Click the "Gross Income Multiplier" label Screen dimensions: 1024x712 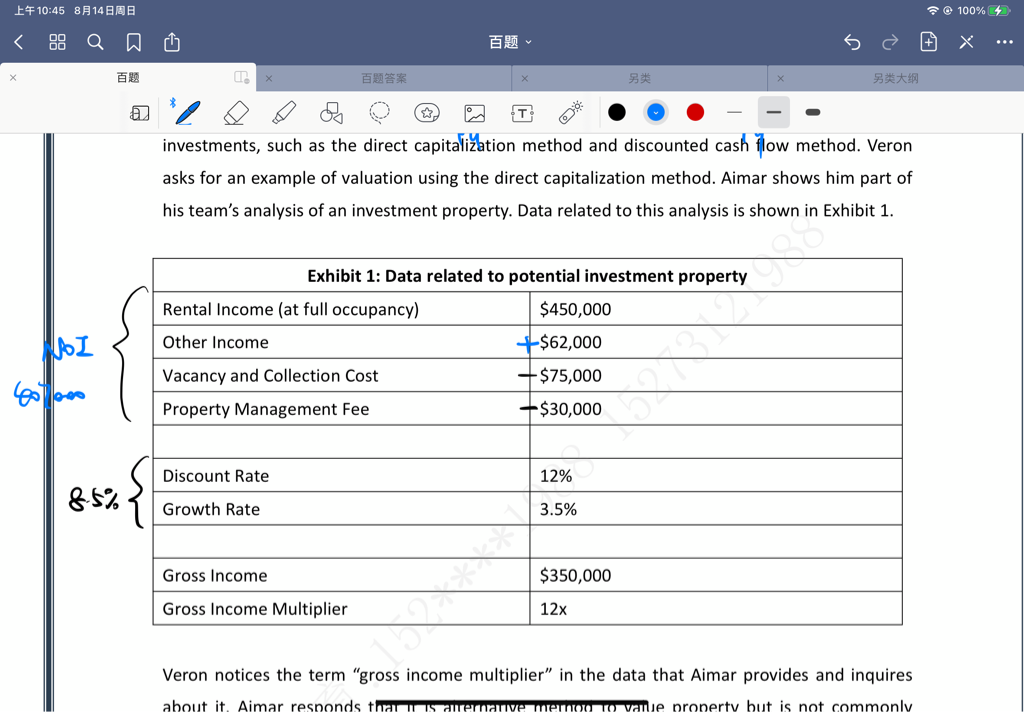point(255,609)
